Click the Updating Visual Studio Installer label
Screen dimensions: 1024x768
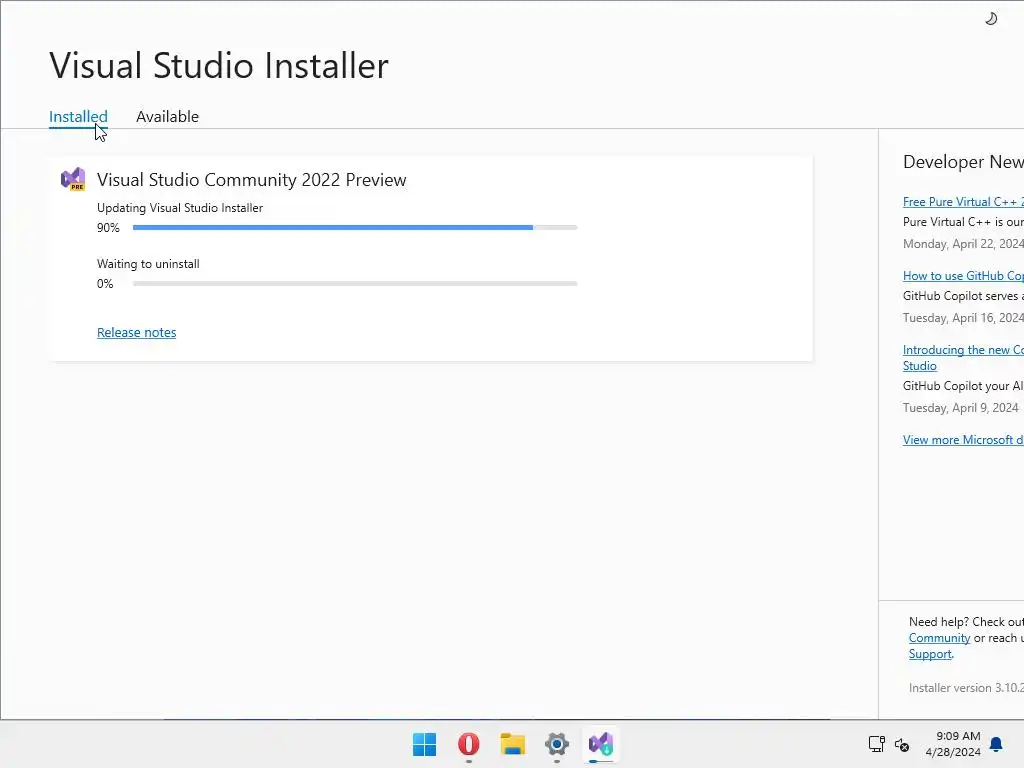pos(180,208)
